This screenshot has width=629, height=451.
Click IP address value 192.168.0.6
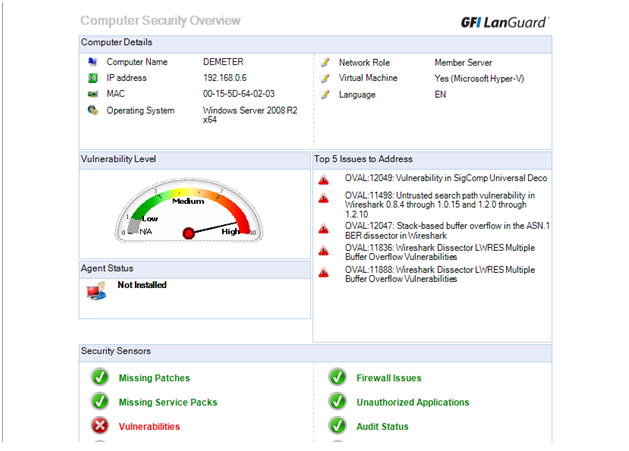225,78
